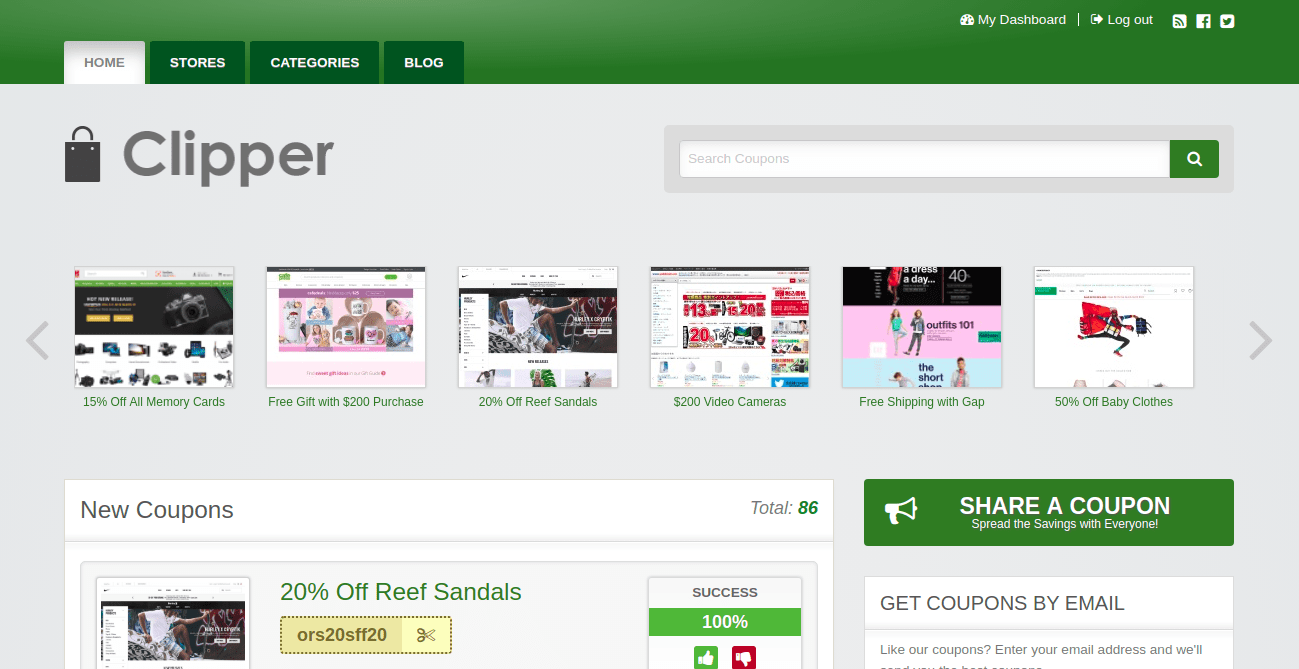Open the 50% Off Baby Clothes link

coord(1114,402)
